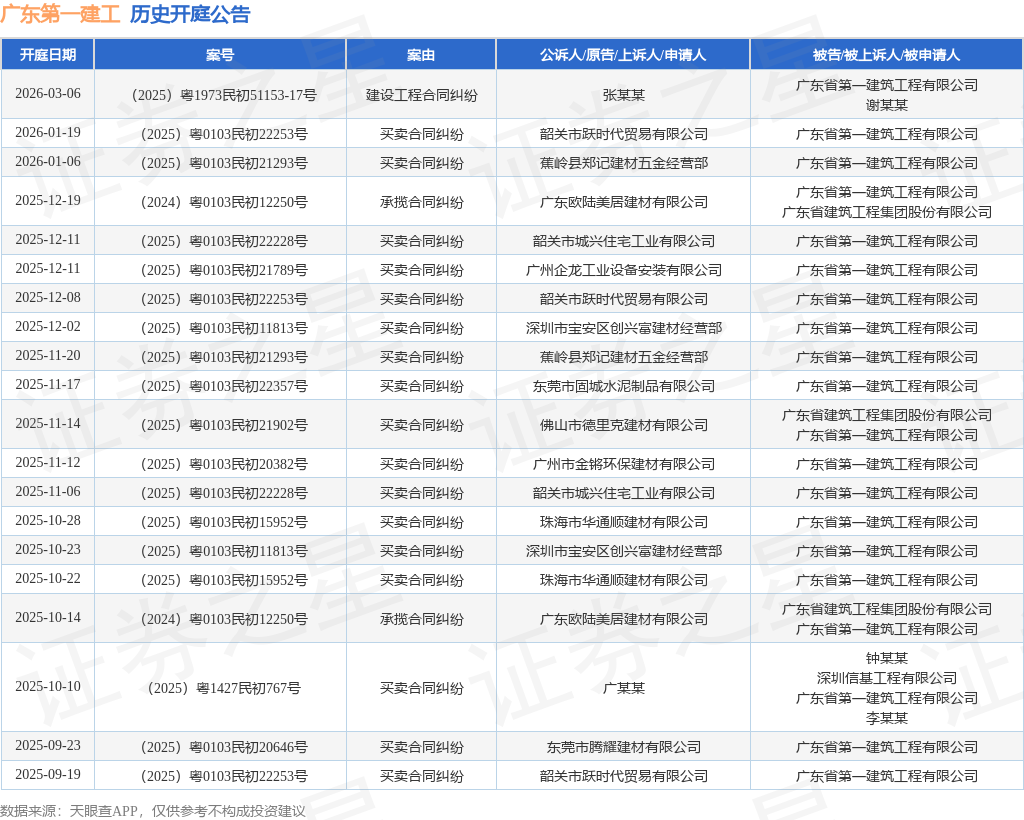Click the date 2025-11-14
The image size is (1024, 820).
pos(48,424)
